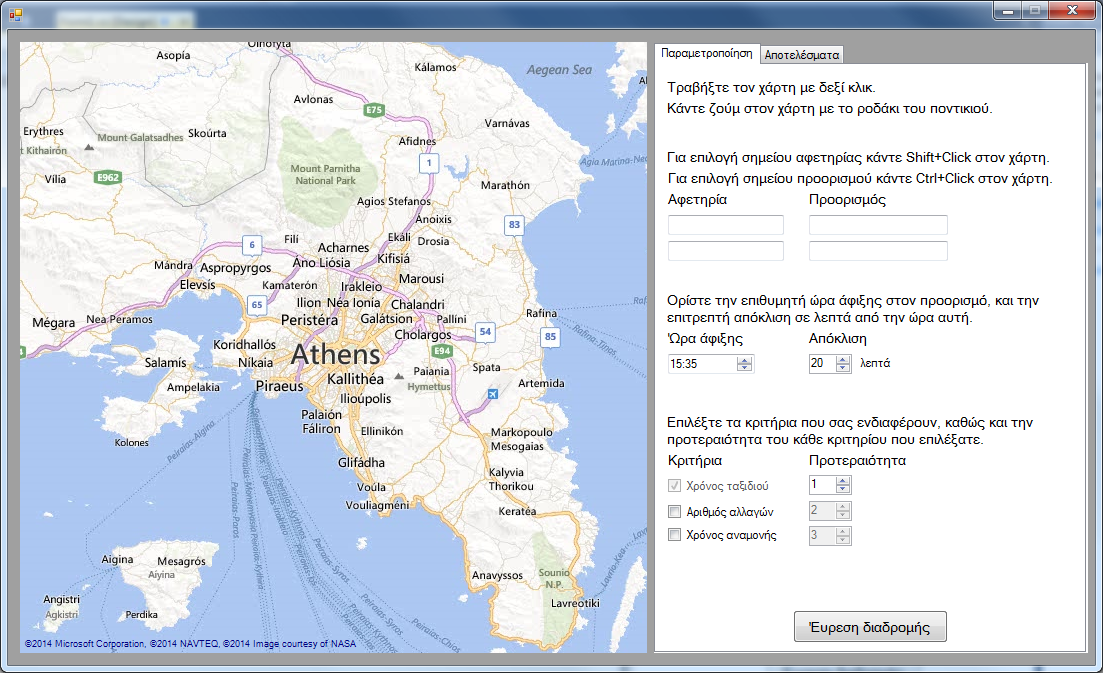Click the Athens label on the map
This screenshot has width=1103, height=674.
click(336, 355)
